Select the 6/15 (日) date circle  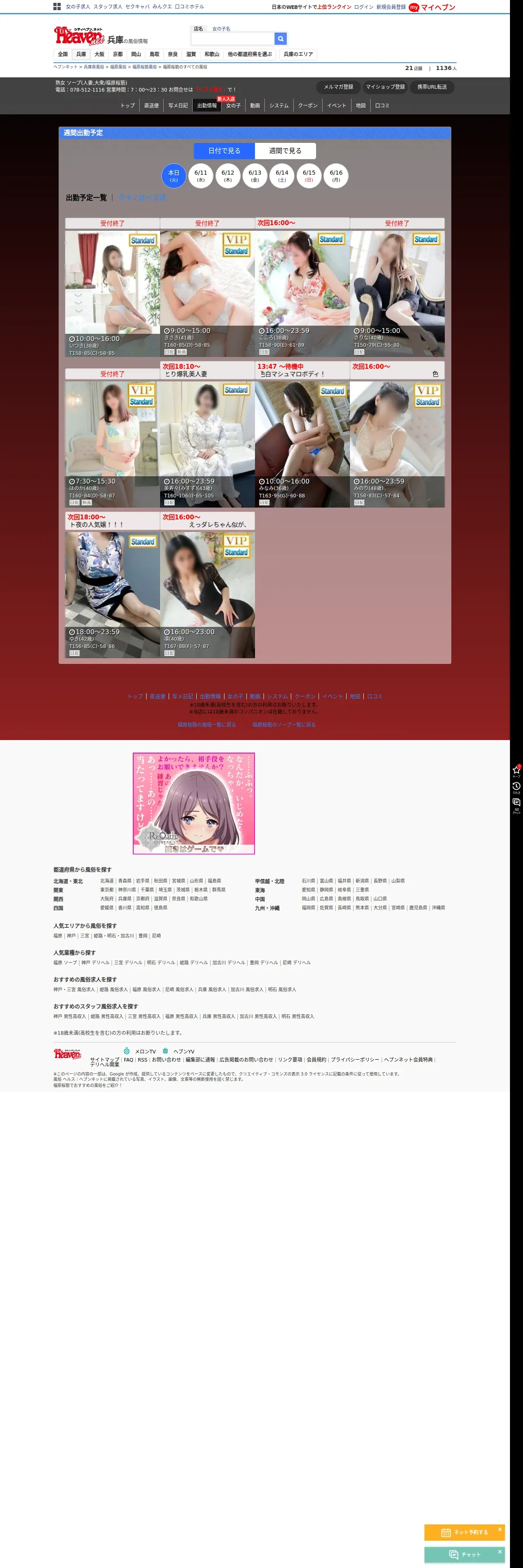click(x=309, y=176)
